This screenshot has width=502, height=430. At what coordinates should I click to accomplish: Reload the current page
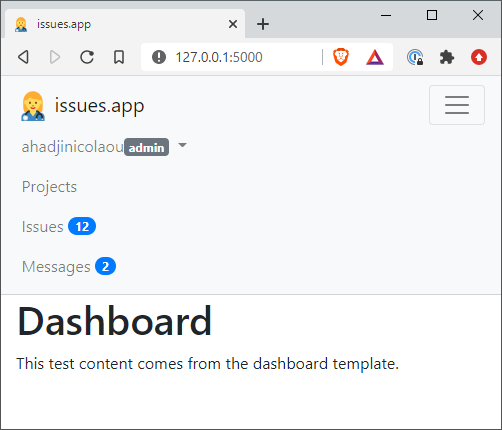(87, 57)
